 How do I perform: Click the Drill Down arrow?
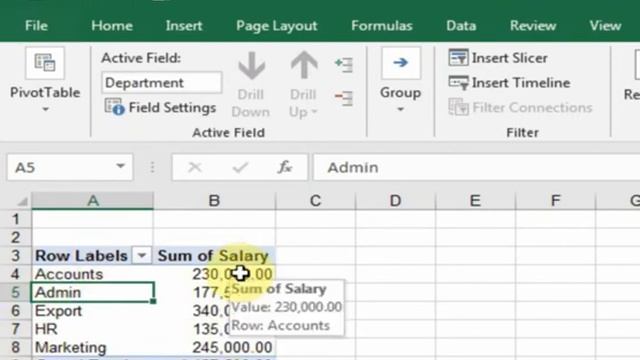coord(251,65)
